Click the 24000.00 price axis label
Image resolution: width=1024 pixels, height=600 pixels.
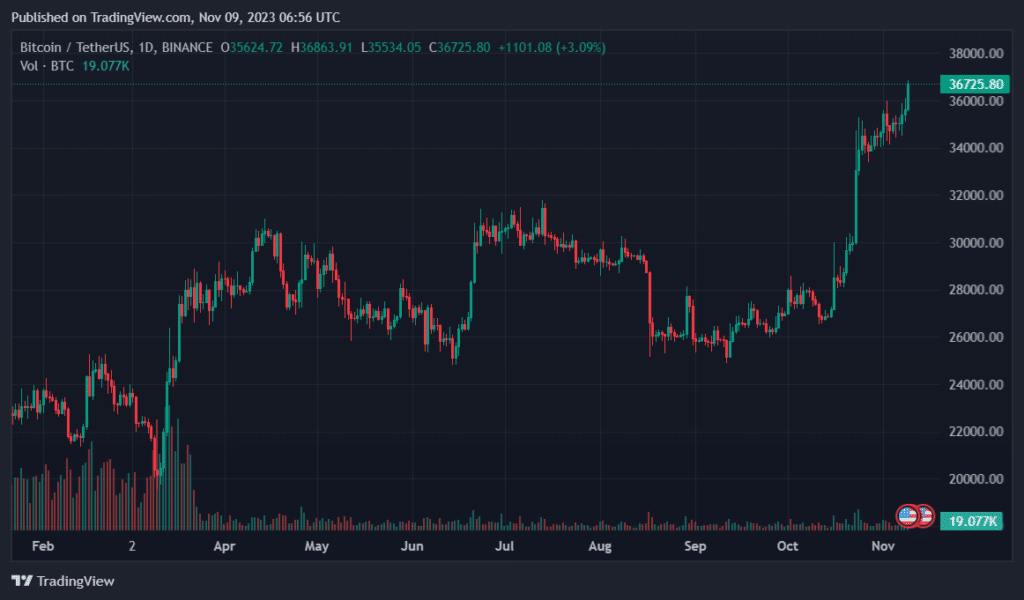pyautogui.click(x=976, y=385)
